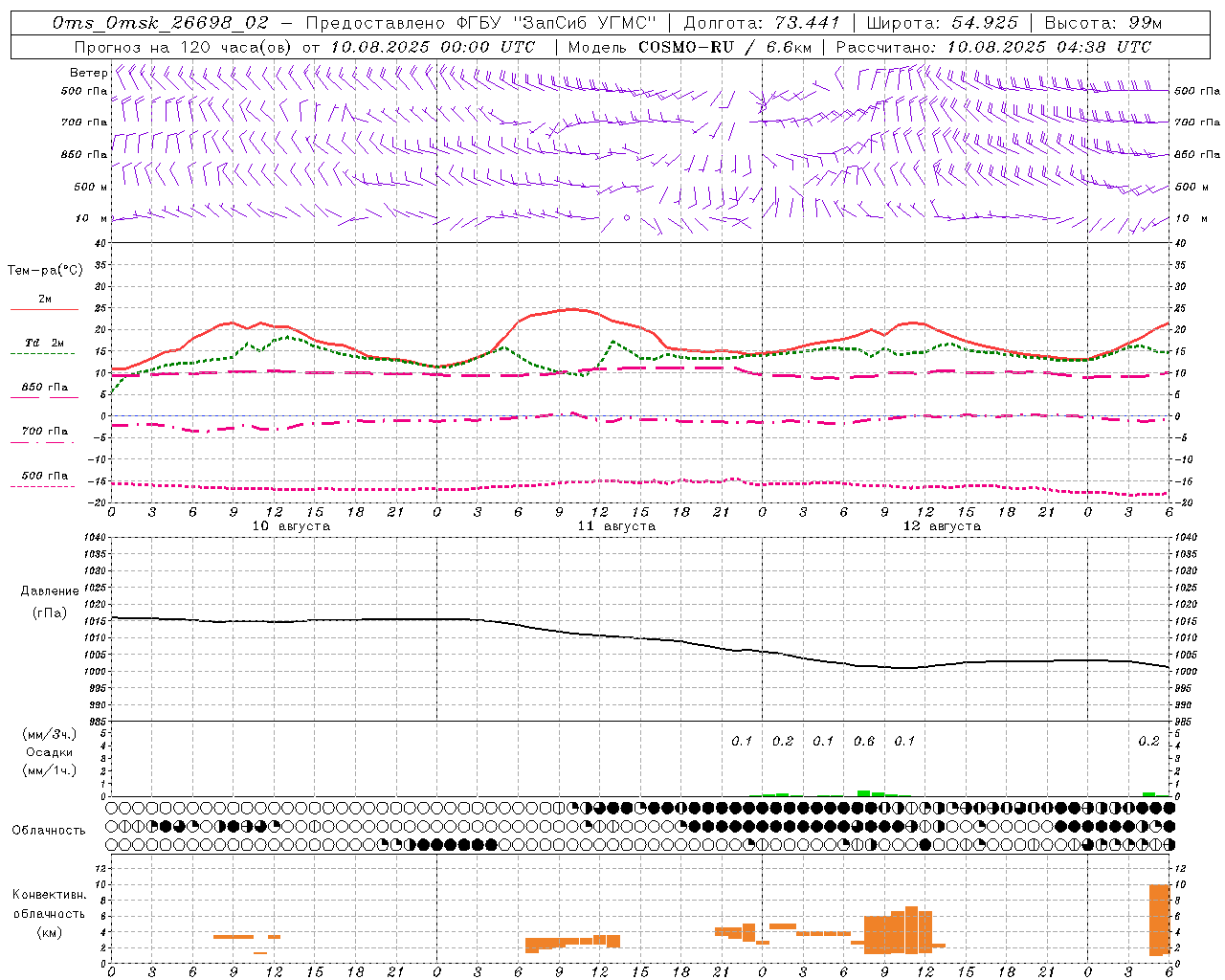The image size is (1225, 980).
Task: Click the dashed line sample under Td 2м legend
Action: [43, 353]
